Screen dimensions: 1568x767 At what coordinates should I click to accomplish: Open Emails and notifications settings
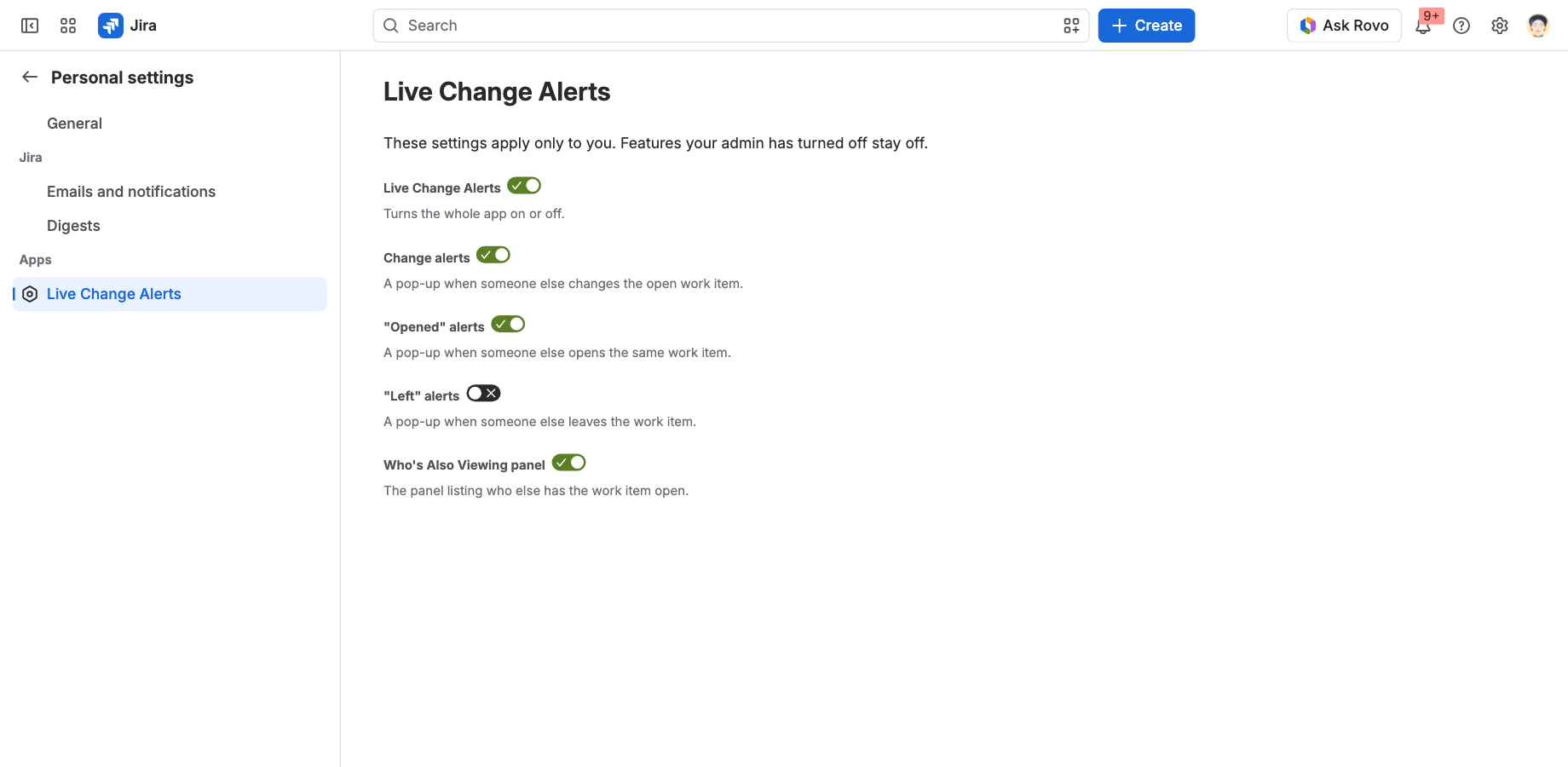pos(170,192)
